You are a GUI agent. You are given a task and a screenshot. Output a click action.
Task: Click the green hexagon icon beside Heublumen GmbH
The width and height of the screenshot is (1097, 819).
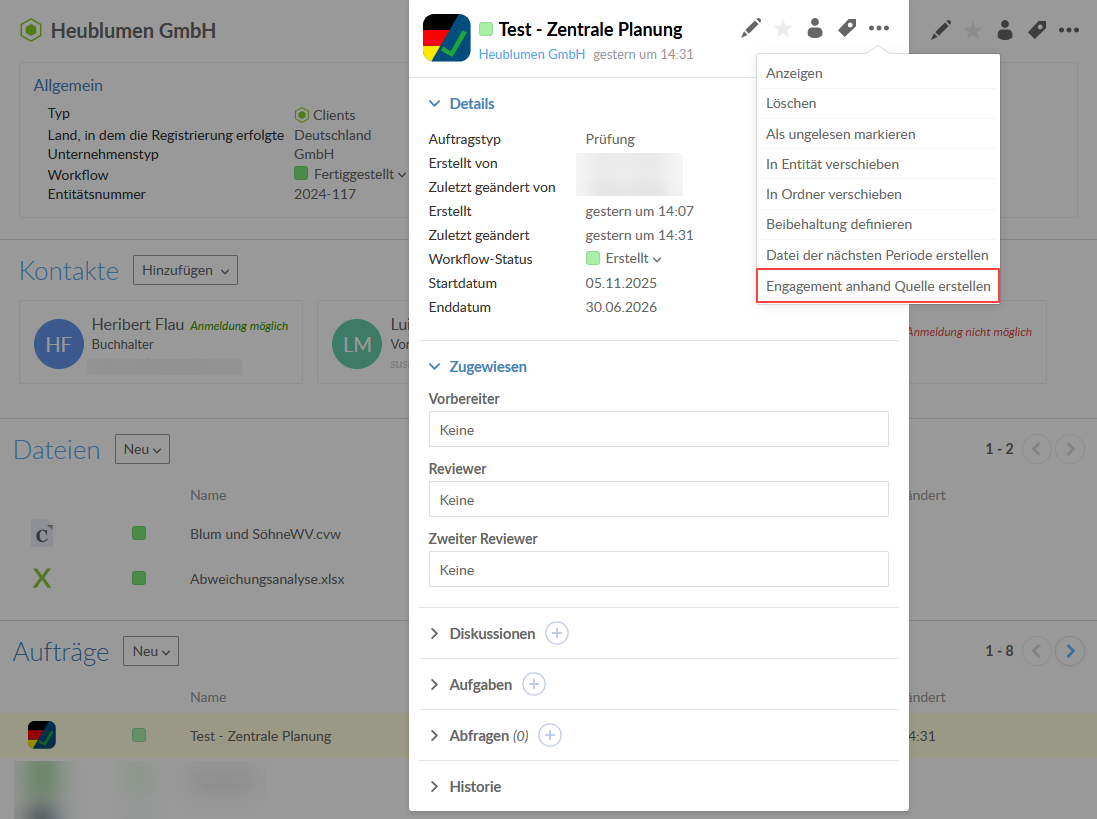click(31, 31)
